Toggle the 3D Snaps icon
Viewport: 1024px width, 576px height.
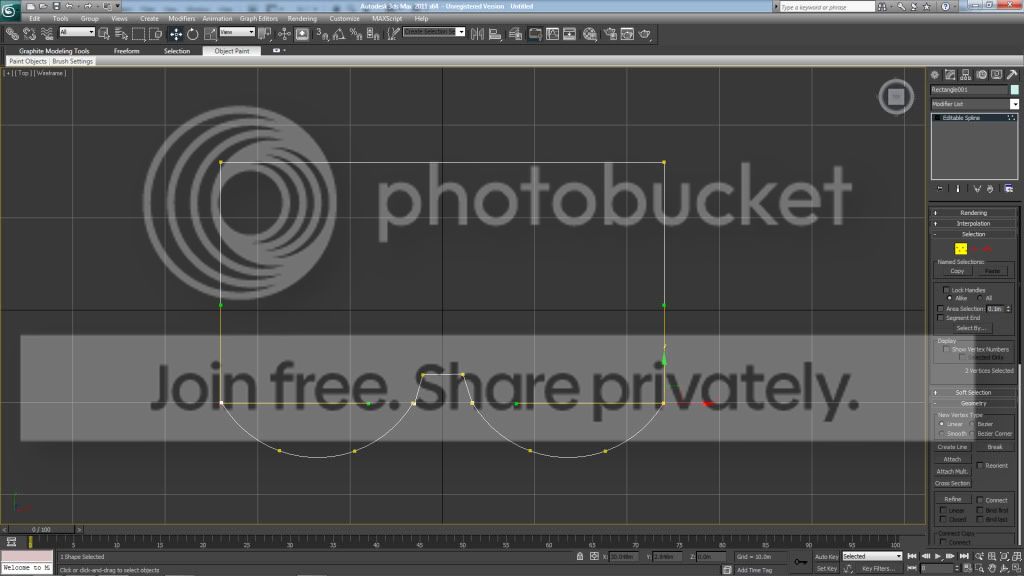pos(322,34)
